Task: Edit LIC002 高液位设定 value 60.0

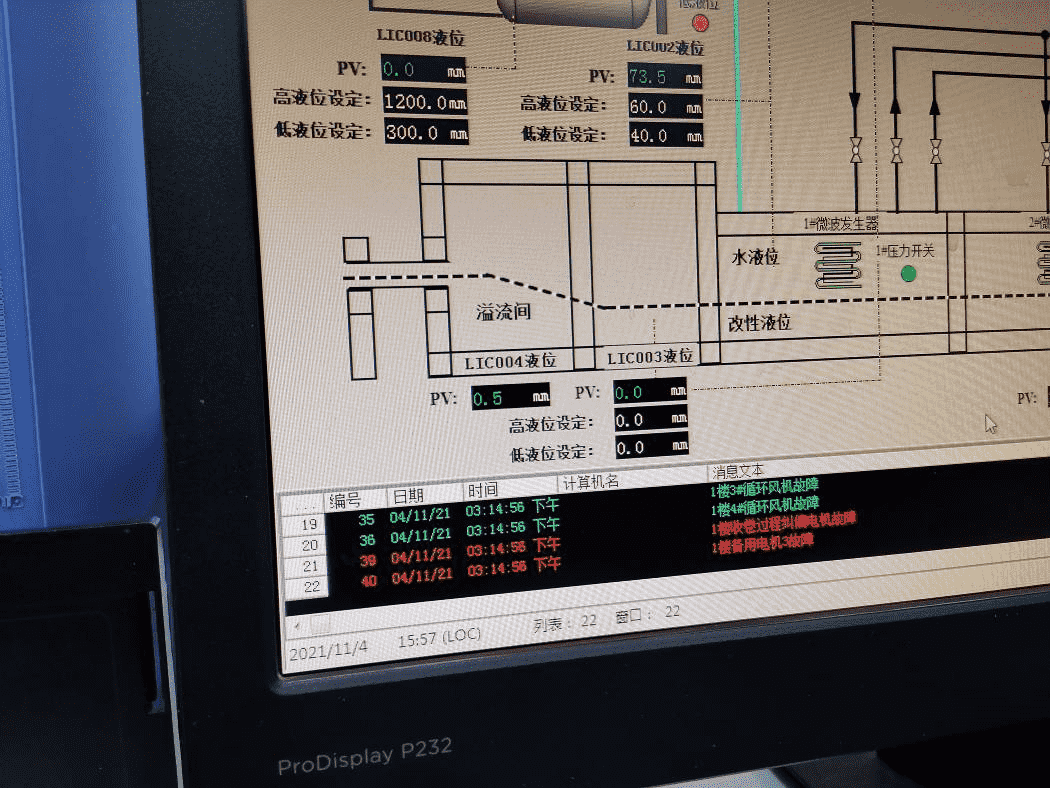Action: point(666,106)
